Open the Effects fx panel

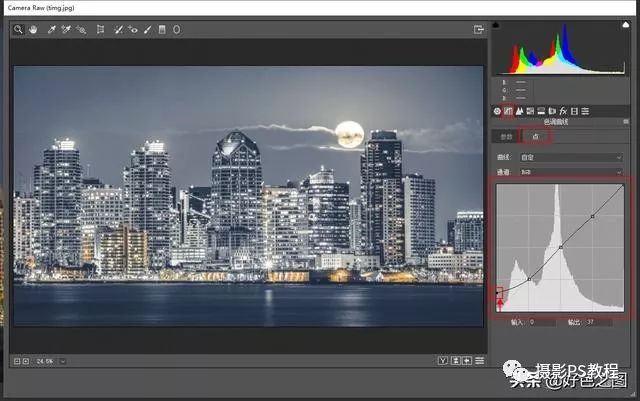(563, 111)
